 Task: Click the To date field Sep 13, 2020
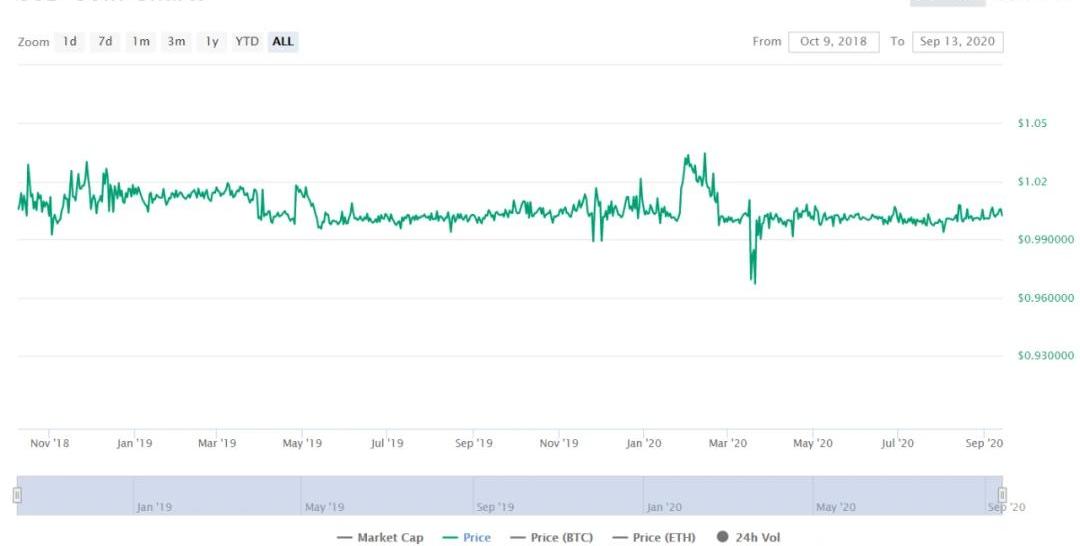tap(957, 42)
